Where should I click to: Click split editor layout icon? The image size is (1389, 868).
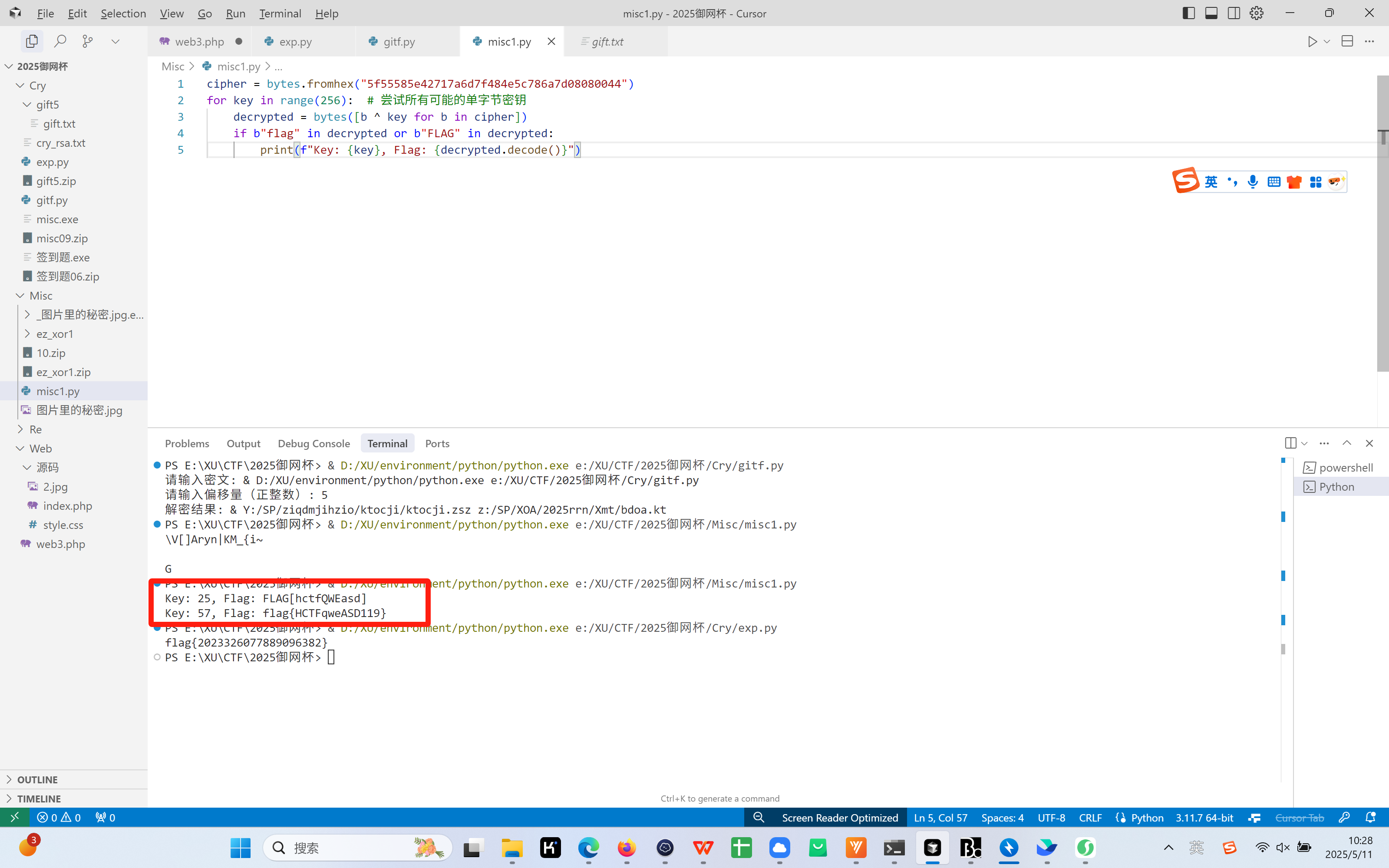1347,41
